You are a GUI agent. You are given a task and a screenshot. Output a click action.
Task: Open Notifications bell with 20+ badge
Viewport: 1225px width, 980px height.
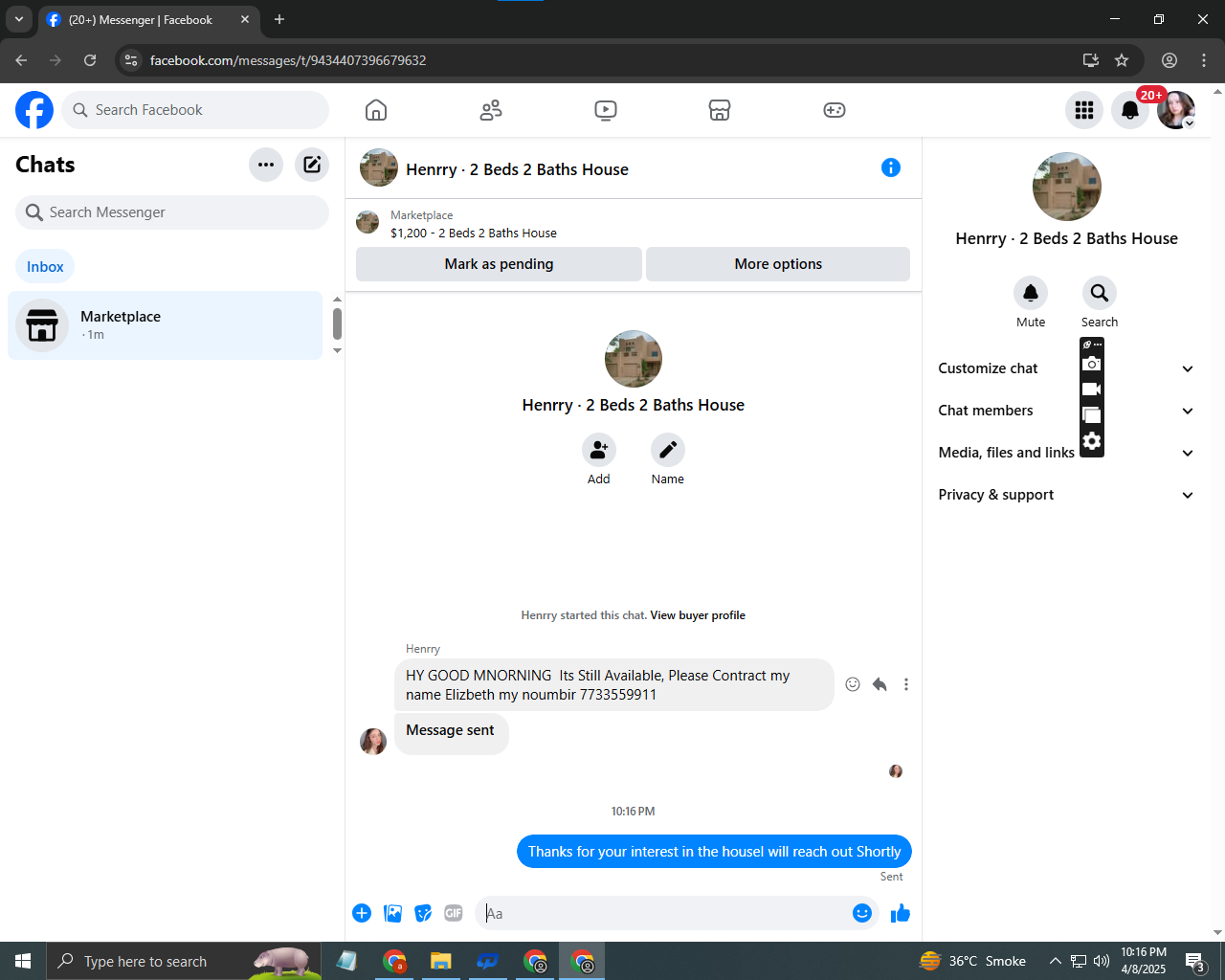point(1130,110)
